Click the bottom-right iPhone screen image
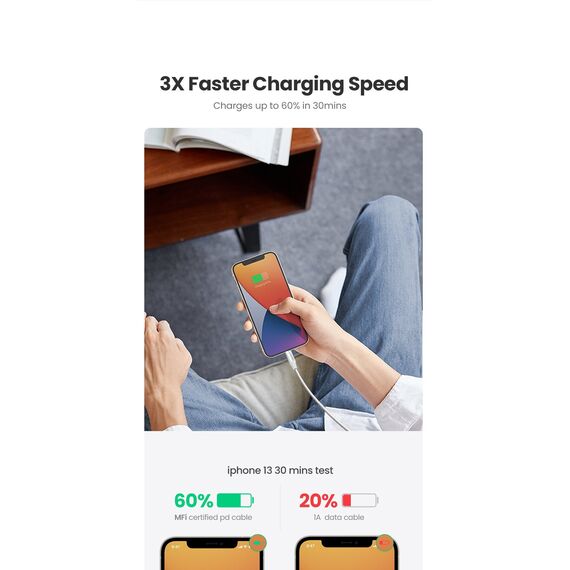Screen dimensions: 570x570 click(x=347, y=553)
